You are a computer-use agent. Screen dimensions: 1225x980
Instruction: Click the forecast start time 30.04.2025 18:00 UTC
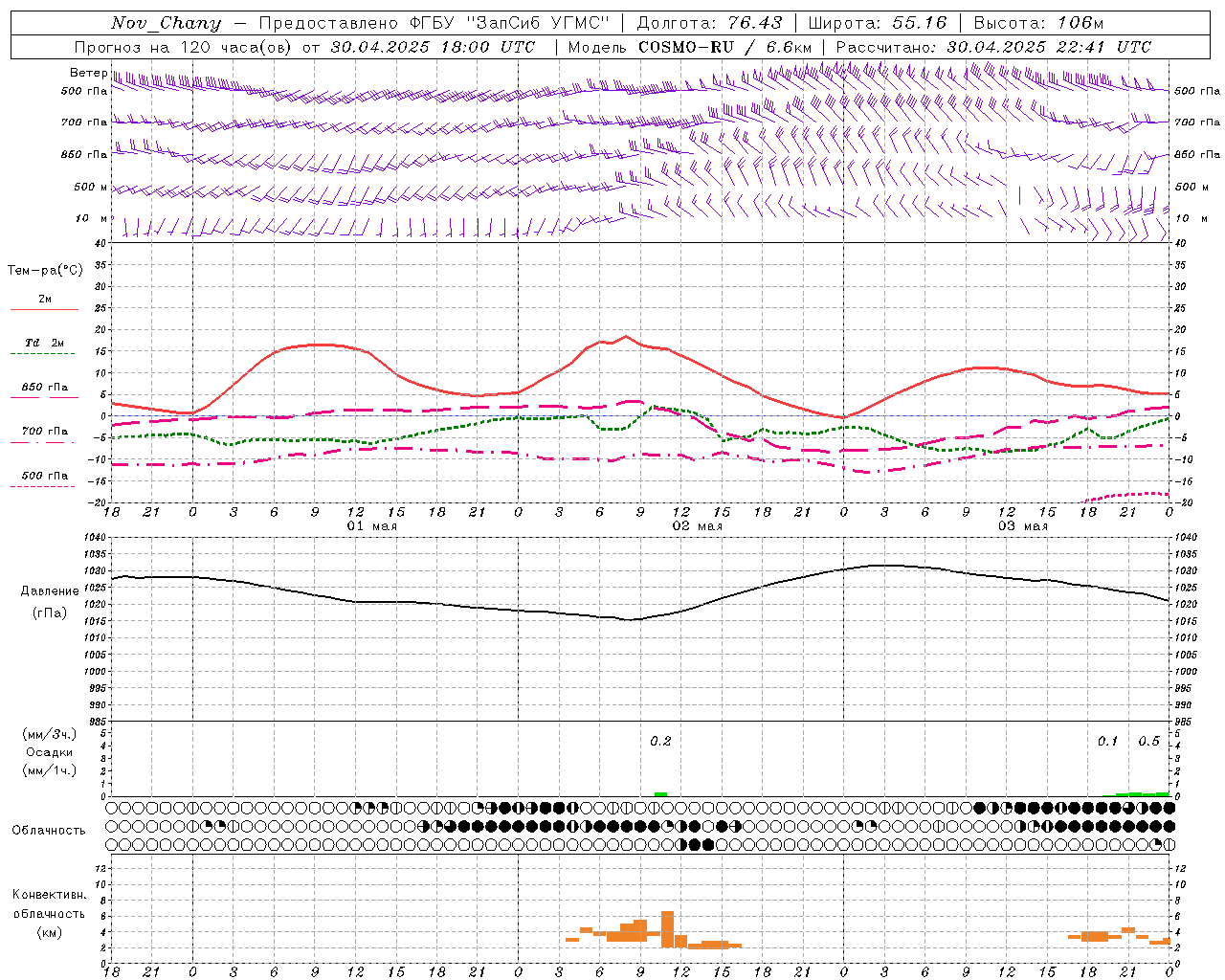click(x=433, y=47)
